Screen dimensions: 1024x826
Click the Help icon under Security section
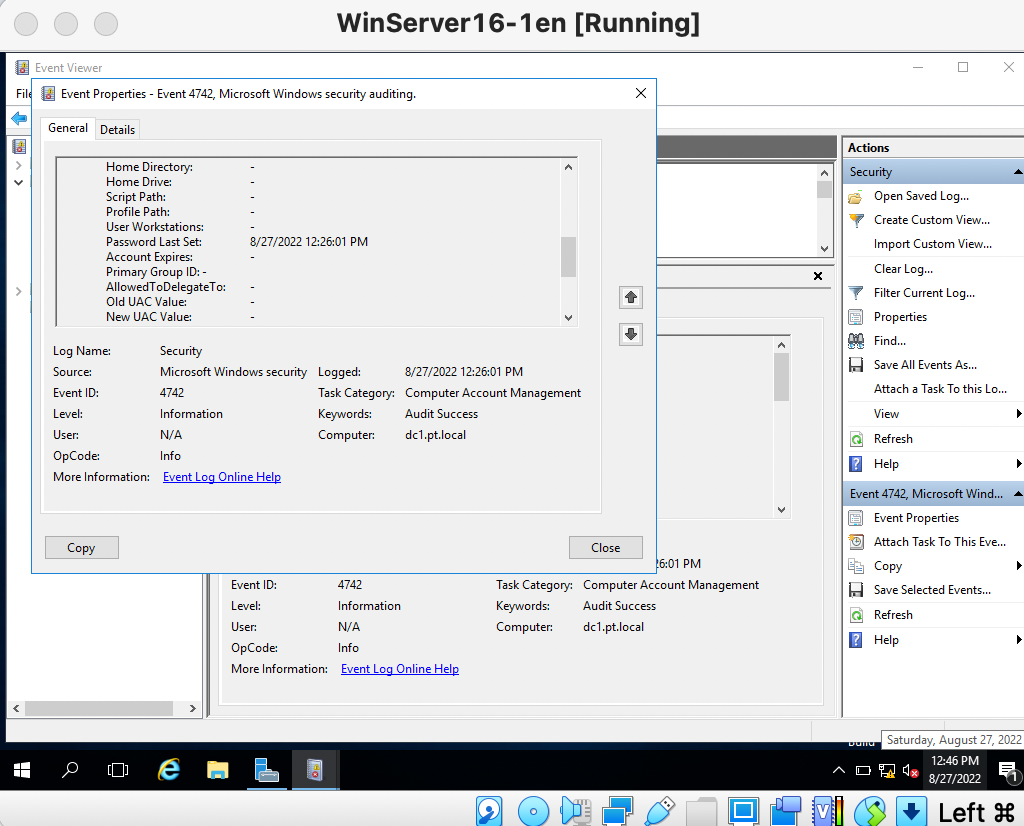pos(856,464)
